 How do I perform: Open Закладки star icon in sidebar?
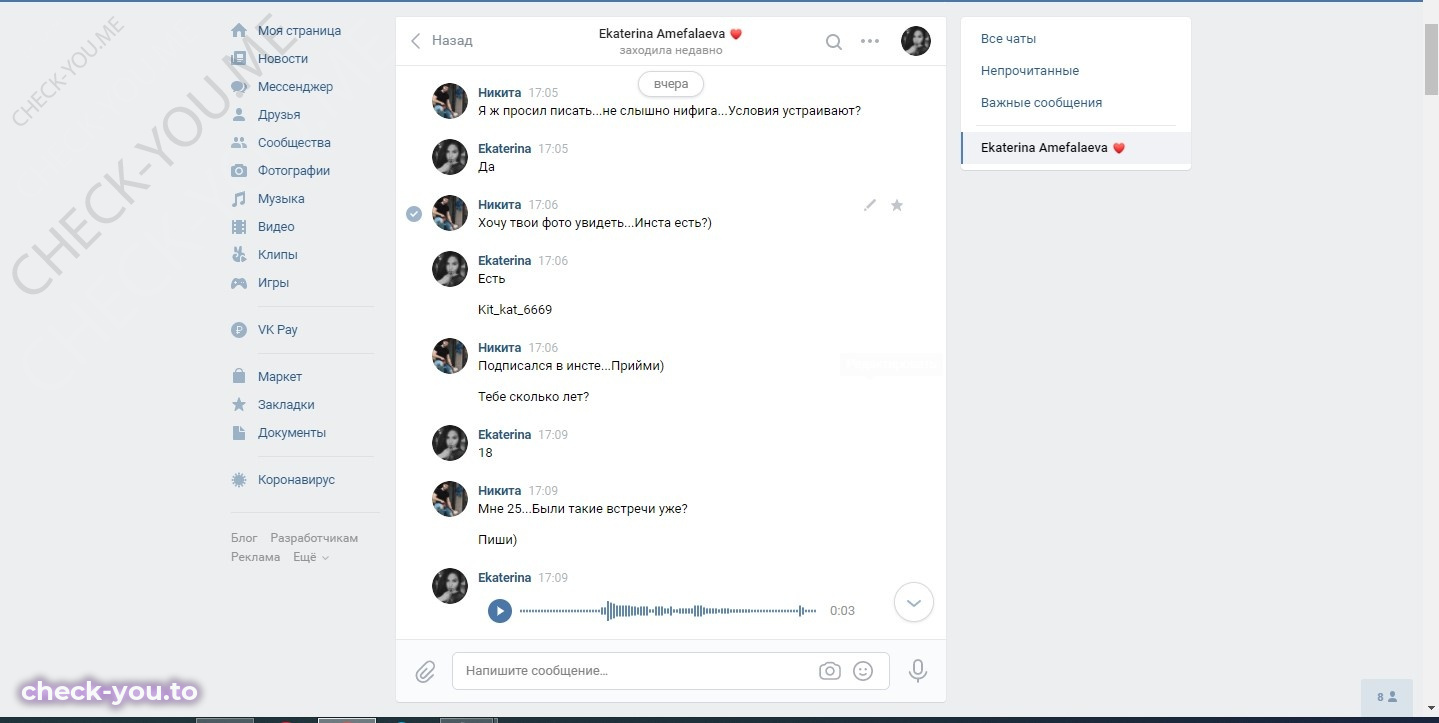[239, 405]
